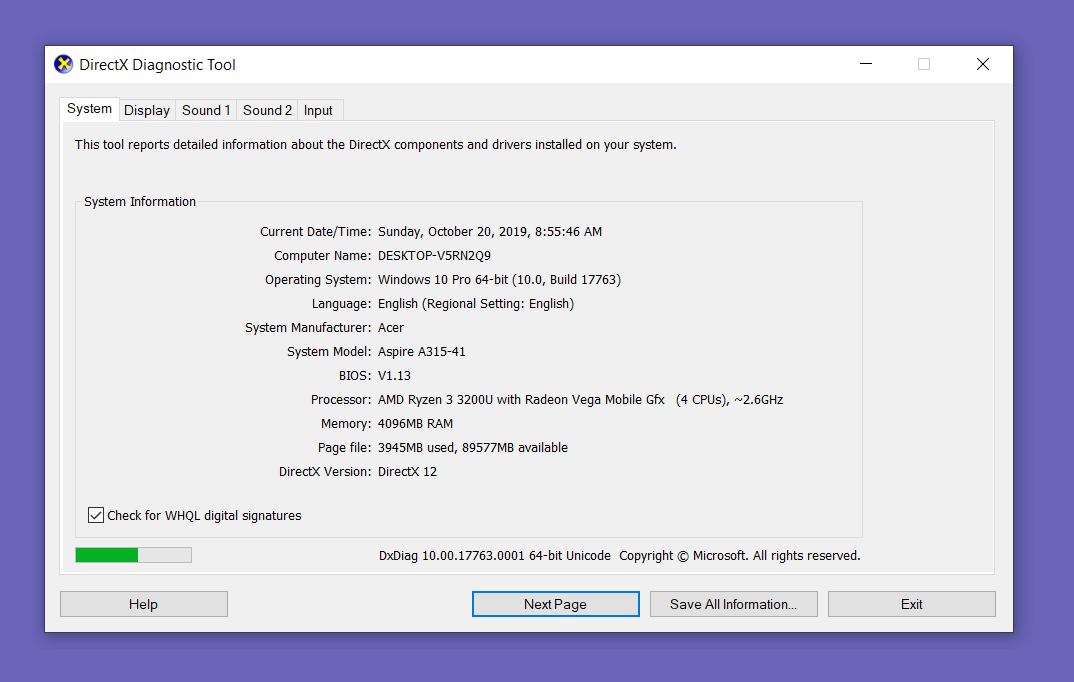Viewport: 1074px width, 682px height.
Task: Click the 4096MB RAM memory value
Action: (416, 423)
